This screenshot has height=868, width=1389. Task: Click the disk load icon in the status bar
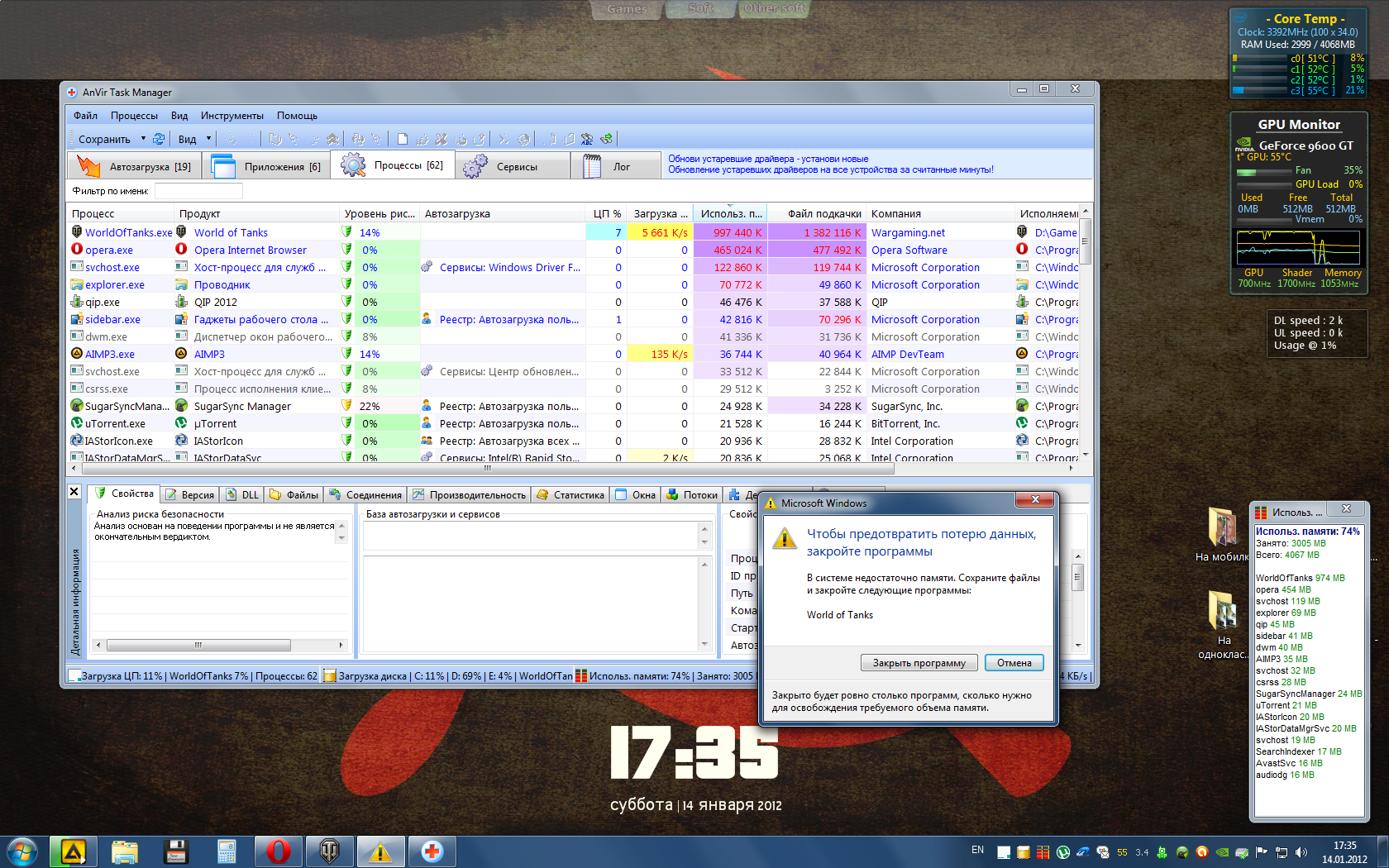[330, 676]
